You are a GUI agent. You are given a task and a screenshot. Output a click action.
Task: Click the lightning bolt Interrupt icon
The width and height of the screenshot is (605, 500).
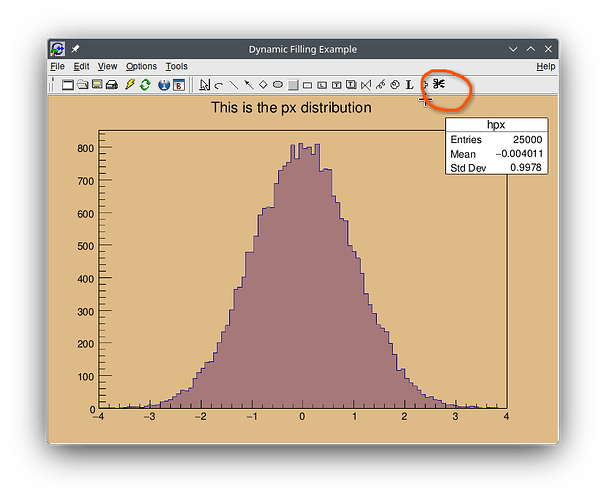tap(130, 85)
